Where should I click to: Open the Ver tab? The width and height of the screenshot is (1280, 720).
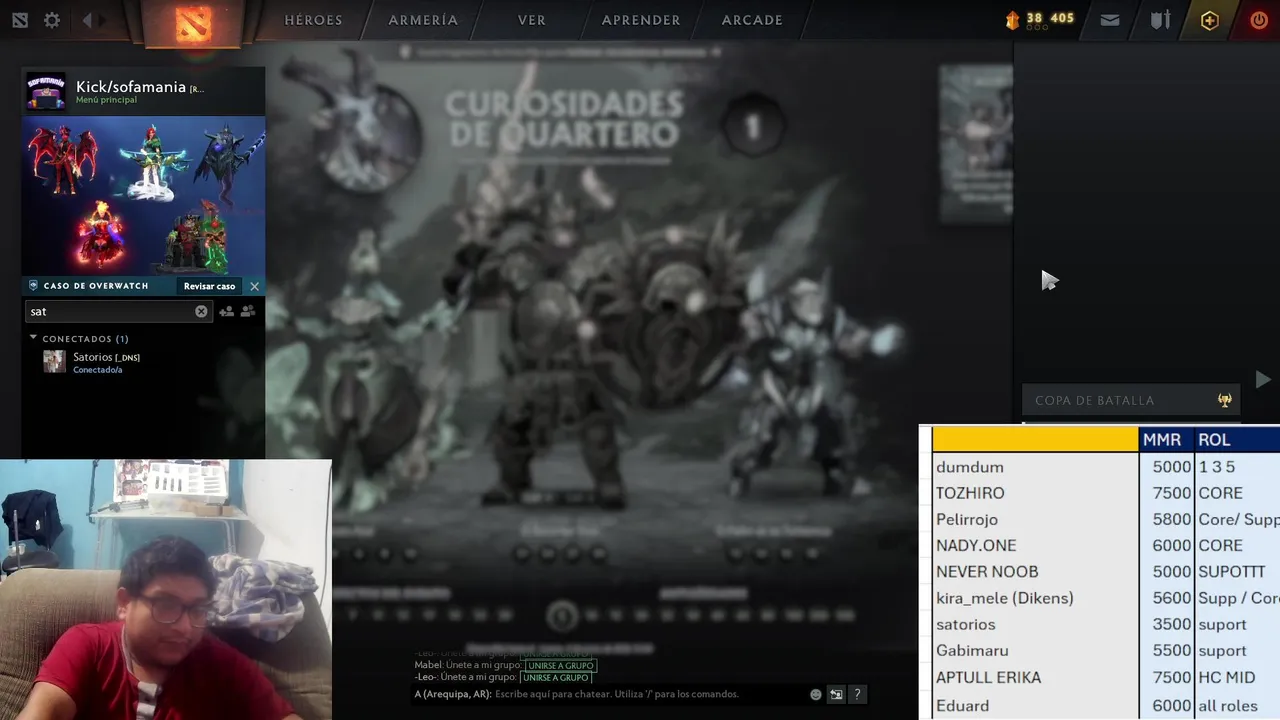[x=532, y=20]
